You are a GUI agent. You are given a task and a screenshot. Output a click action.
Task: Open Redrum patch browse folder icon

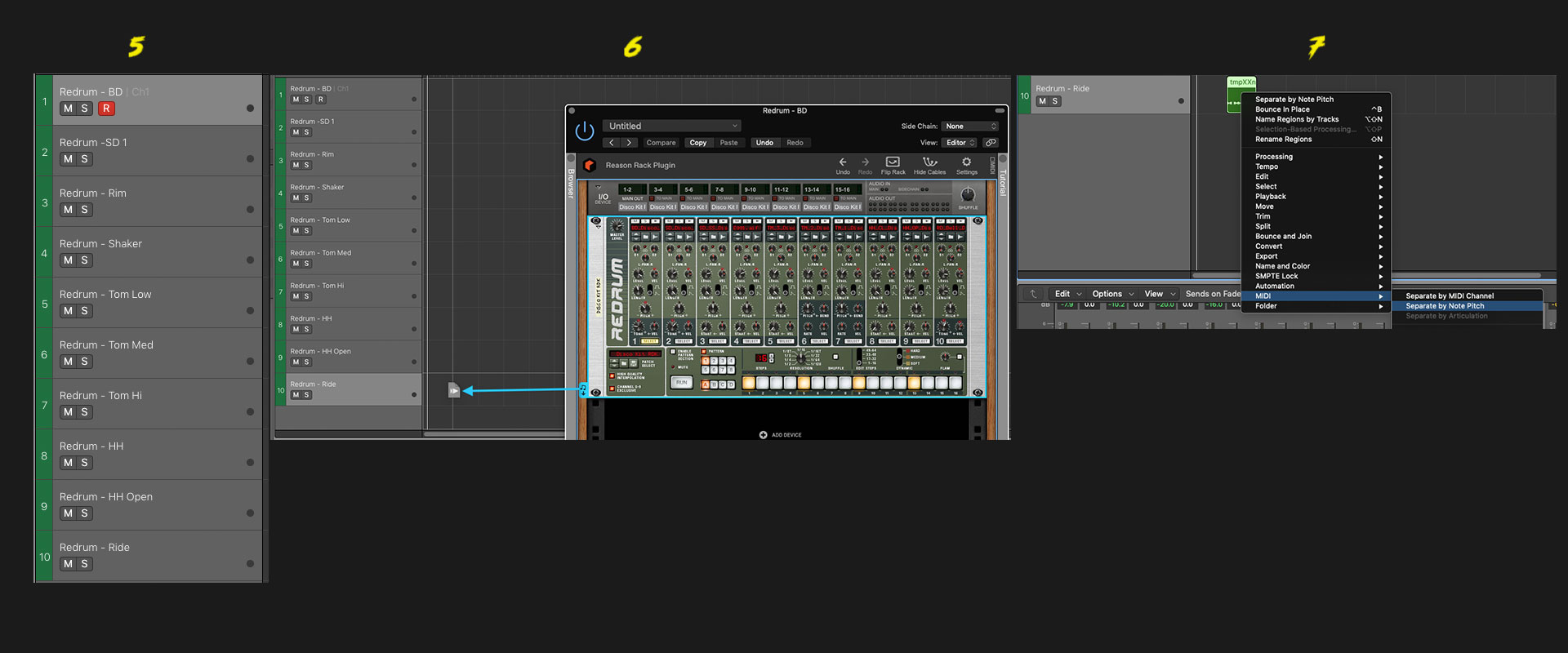pyautogui.click(x=624, y=363)
